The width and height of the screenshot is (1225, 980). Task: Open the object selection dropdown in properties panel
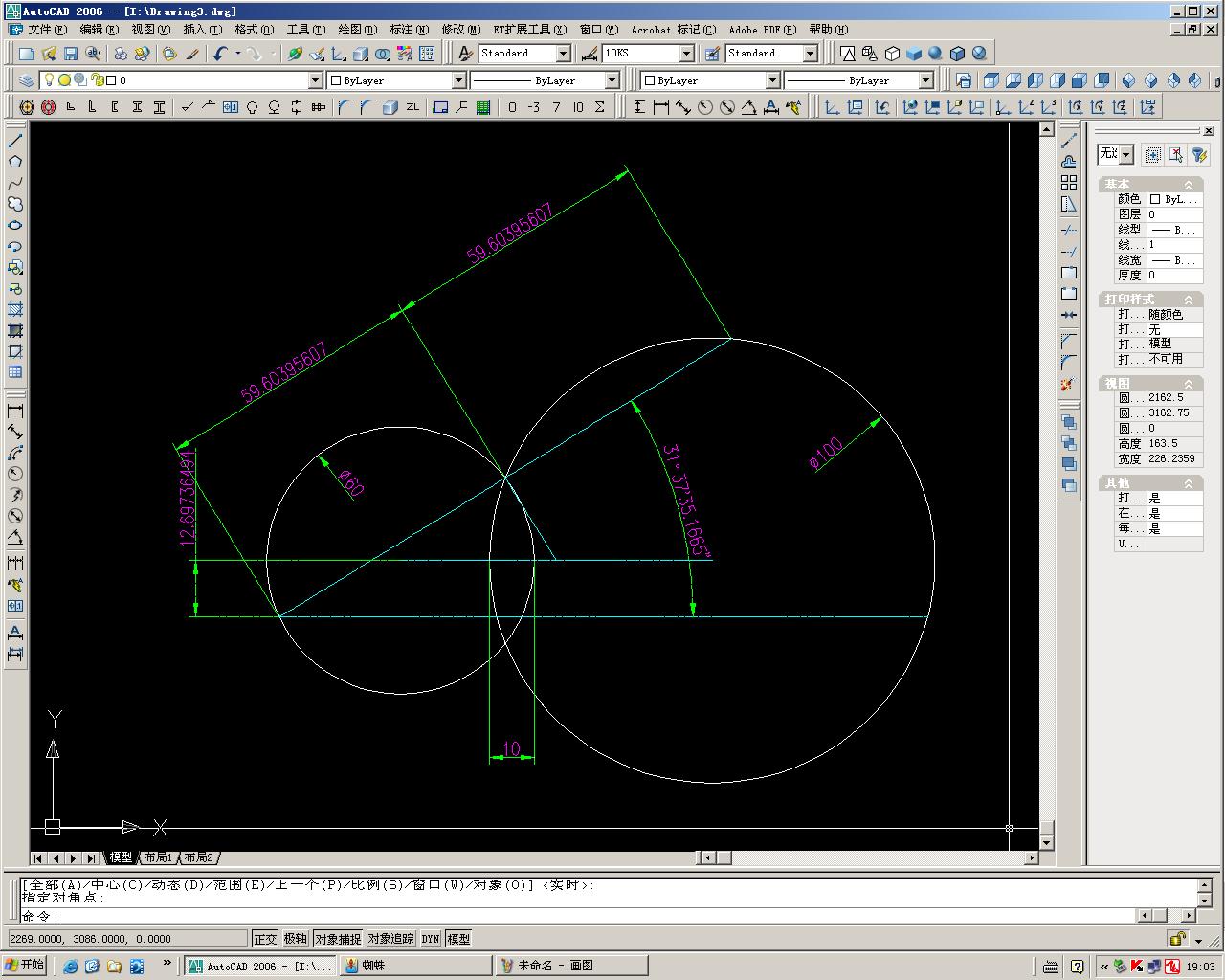click(1126, 154)
